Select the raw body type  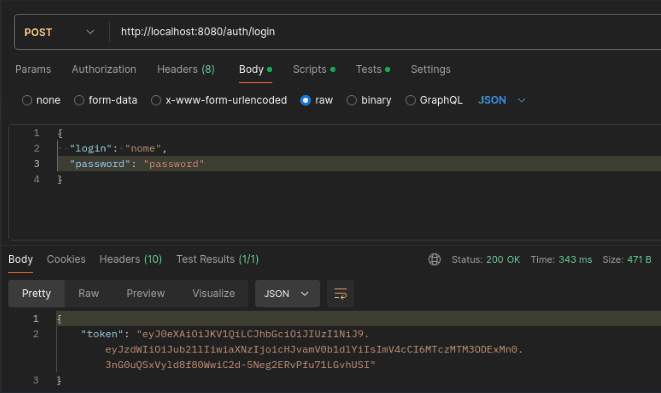pos(316,100)
